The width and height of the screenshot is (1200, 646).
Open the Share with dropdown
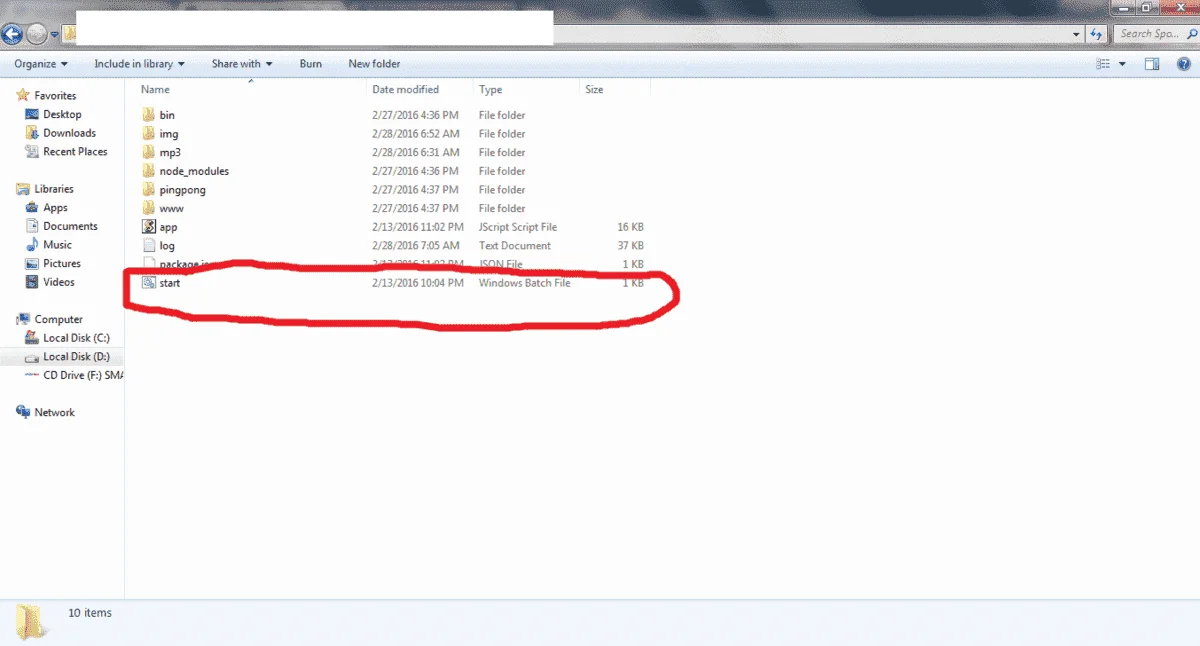pyautogui.click(x=242, y=64)
